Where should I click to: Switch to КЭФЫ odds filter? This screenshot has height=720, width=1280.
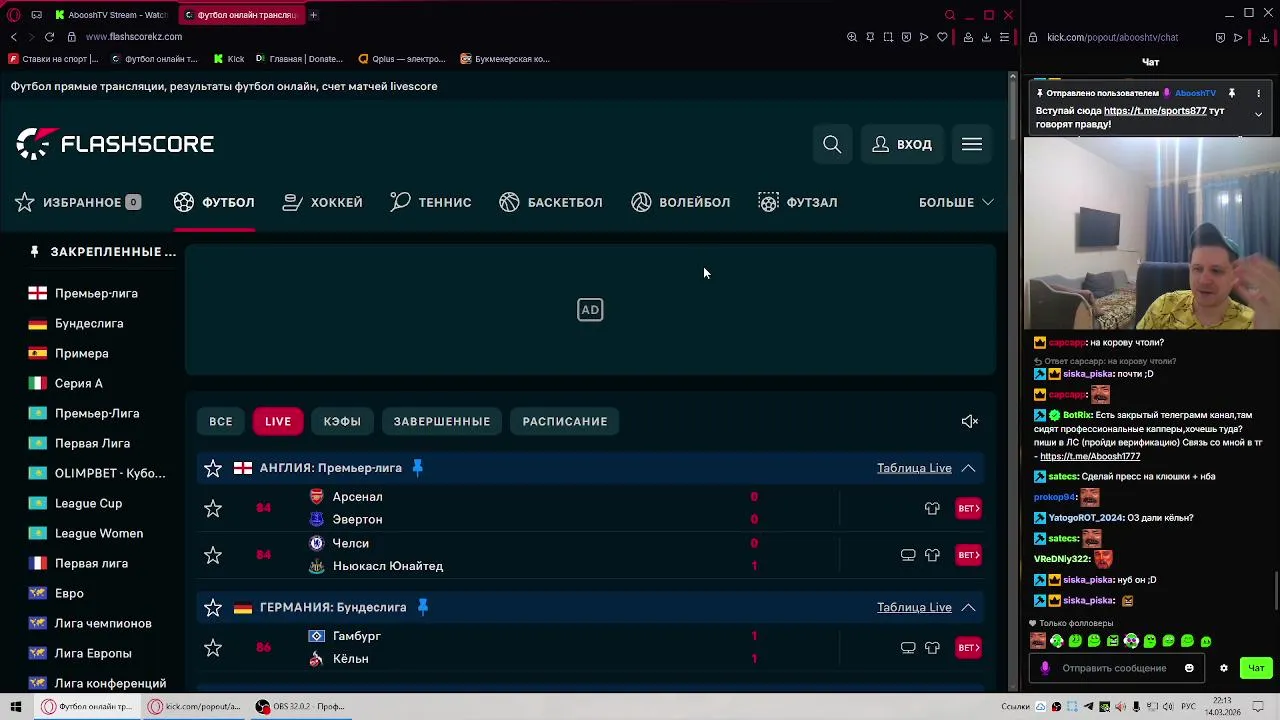point(342,421)
